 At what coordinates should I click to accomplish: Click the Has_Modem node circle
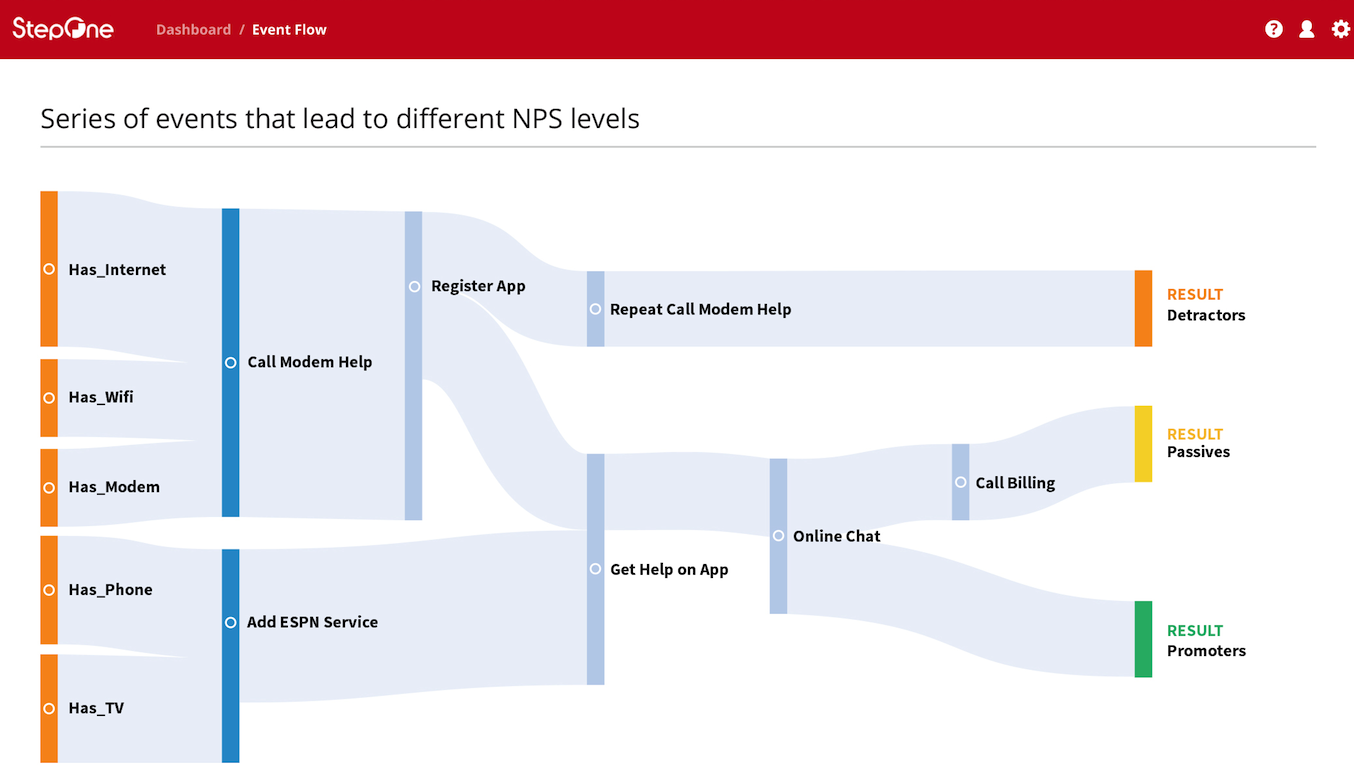pyautogui.click(x=49, y=487)
